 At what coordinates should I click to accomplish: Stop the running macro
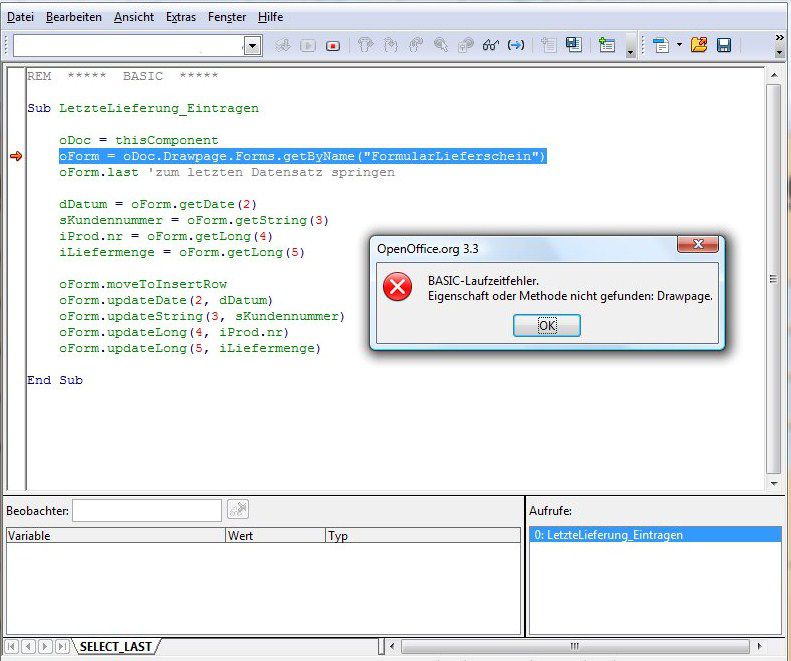[x=332, y=45]
